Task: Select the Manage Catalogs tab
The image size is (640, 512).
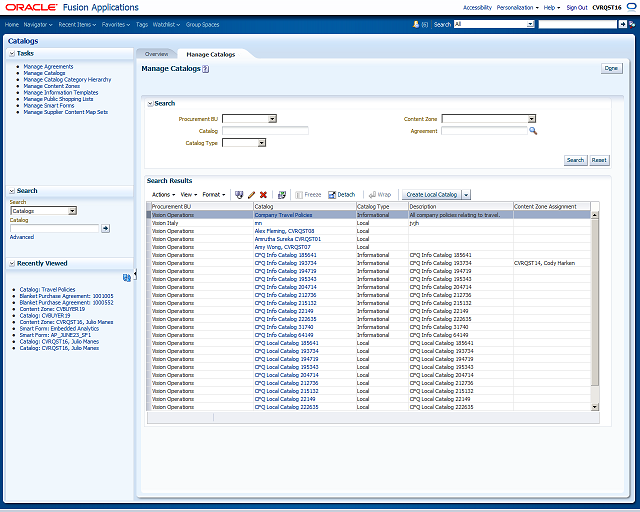Action: (211, 54)
